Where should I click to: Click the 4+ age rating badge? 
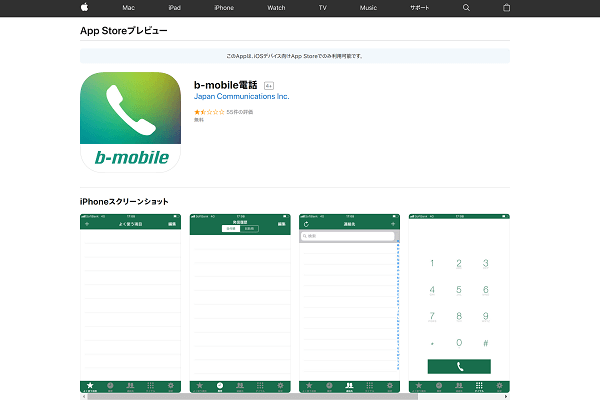269,86
